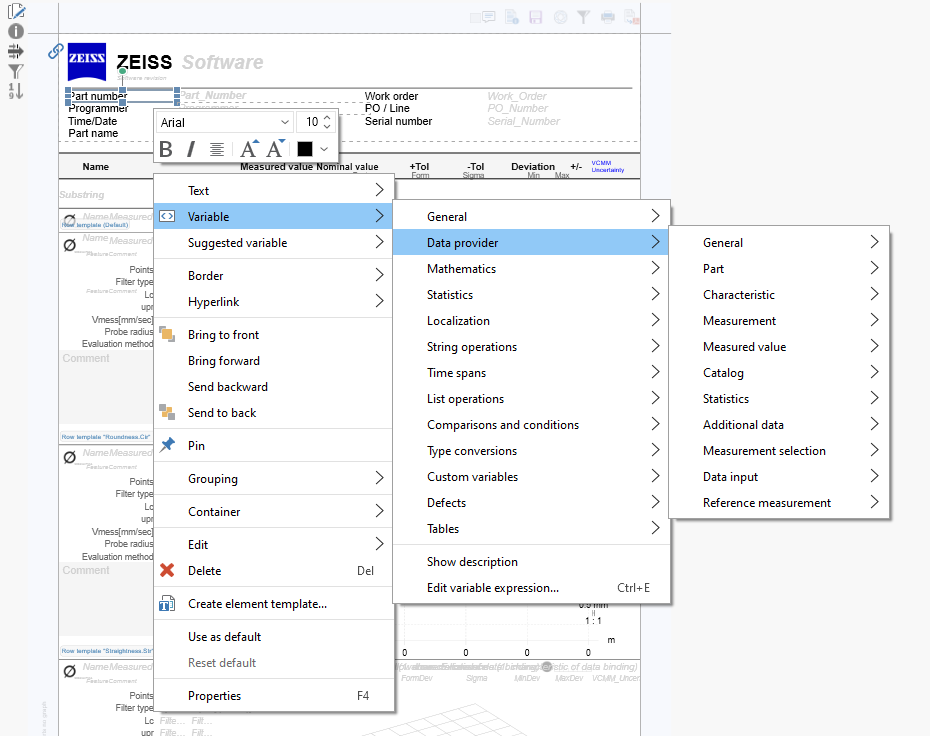
Task: Click the black font color swatch
Action: [x=305, y=149]
